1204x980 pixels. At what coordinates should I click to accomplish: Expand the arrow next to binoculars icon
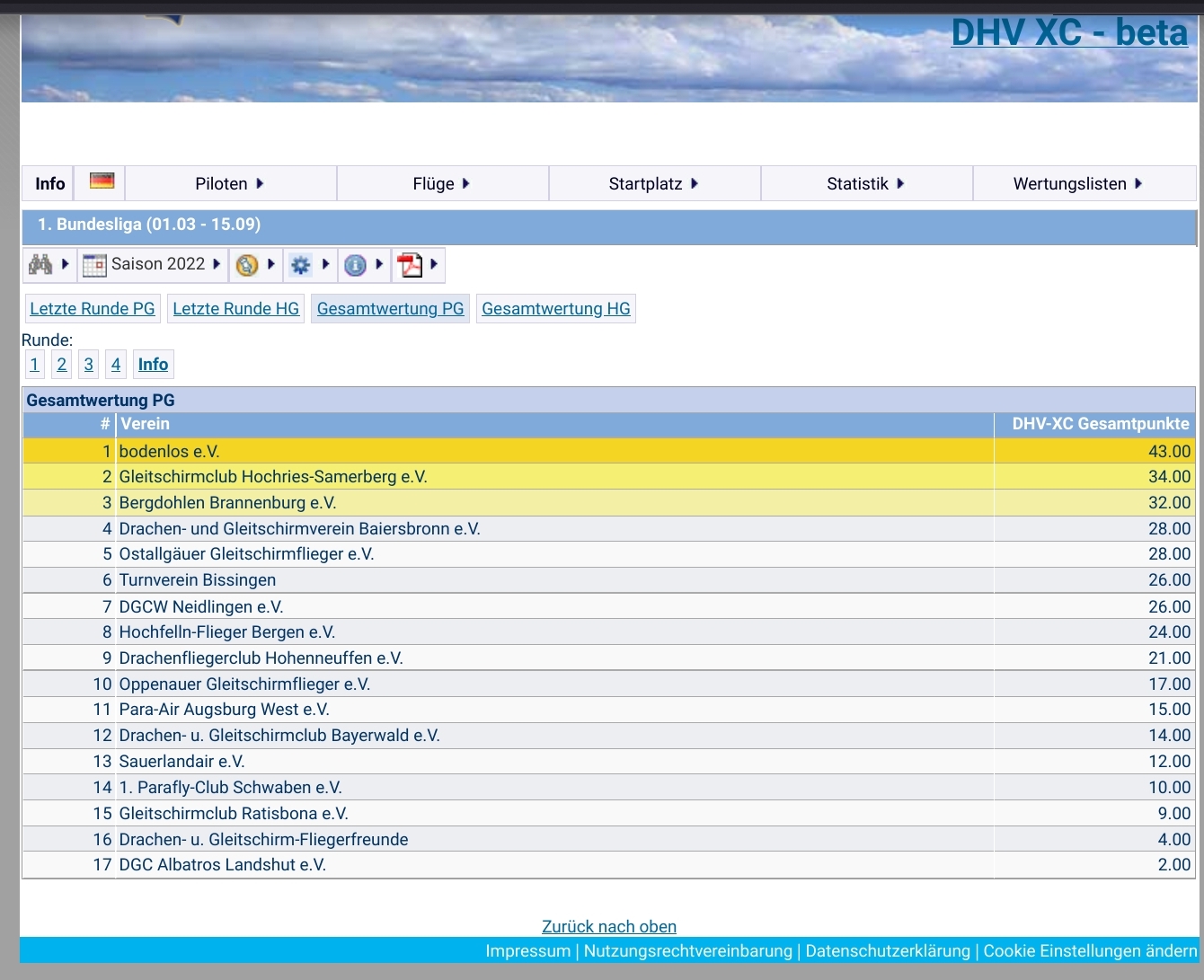coord(65,264)
